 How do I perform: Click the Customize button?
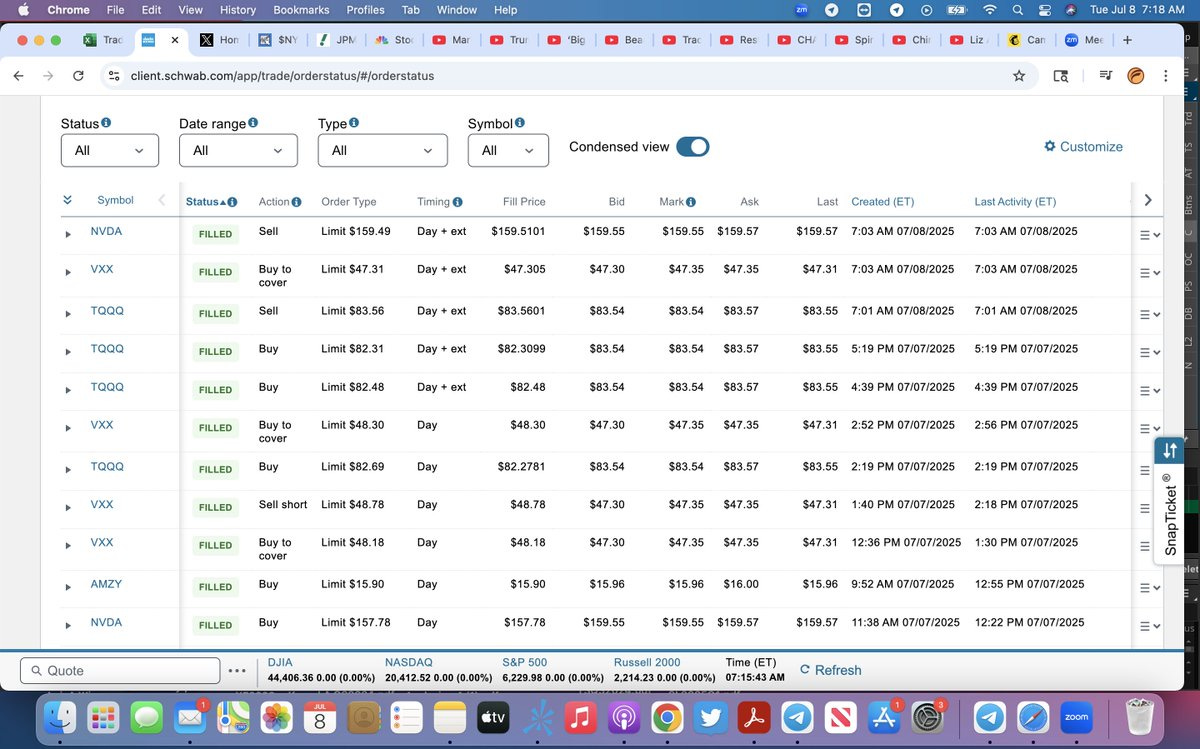(1083, 146)
